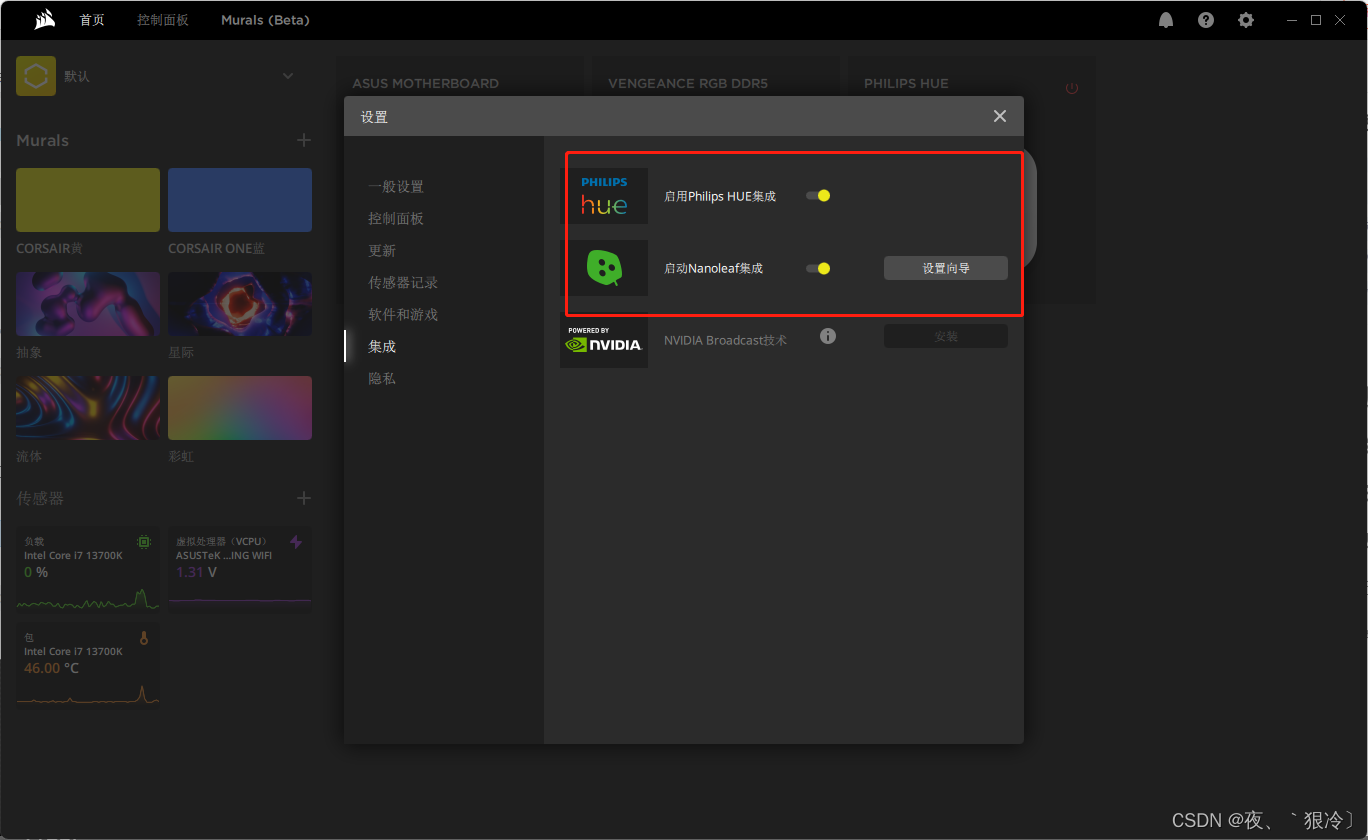1368x840 pixels.
Task: Click the Murals section heading
Action: pos(42,140)
